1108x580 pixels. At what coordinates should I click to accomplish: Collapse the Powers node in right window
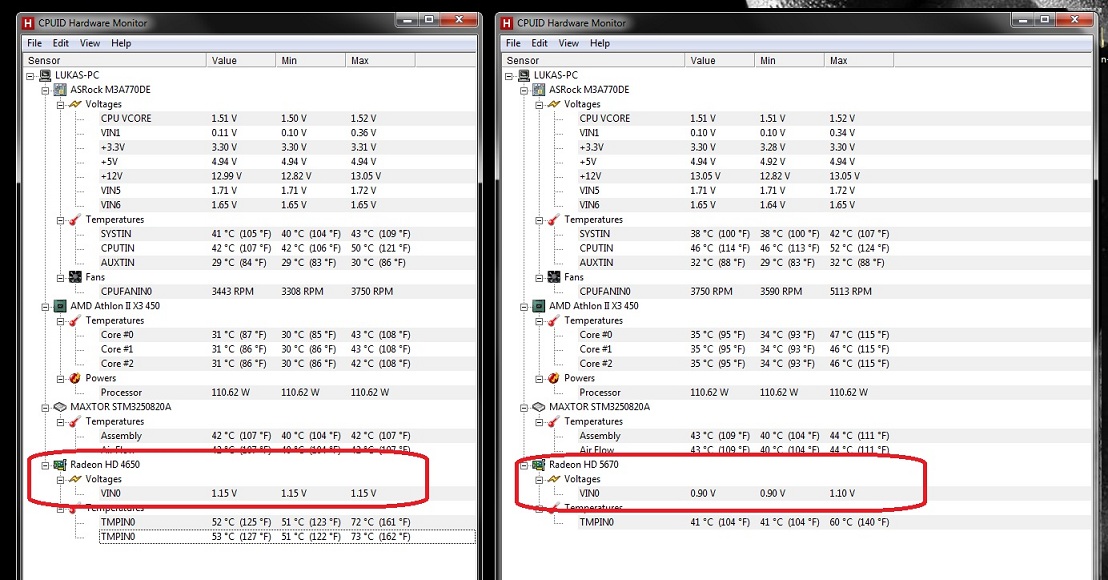tap(540, 379)
